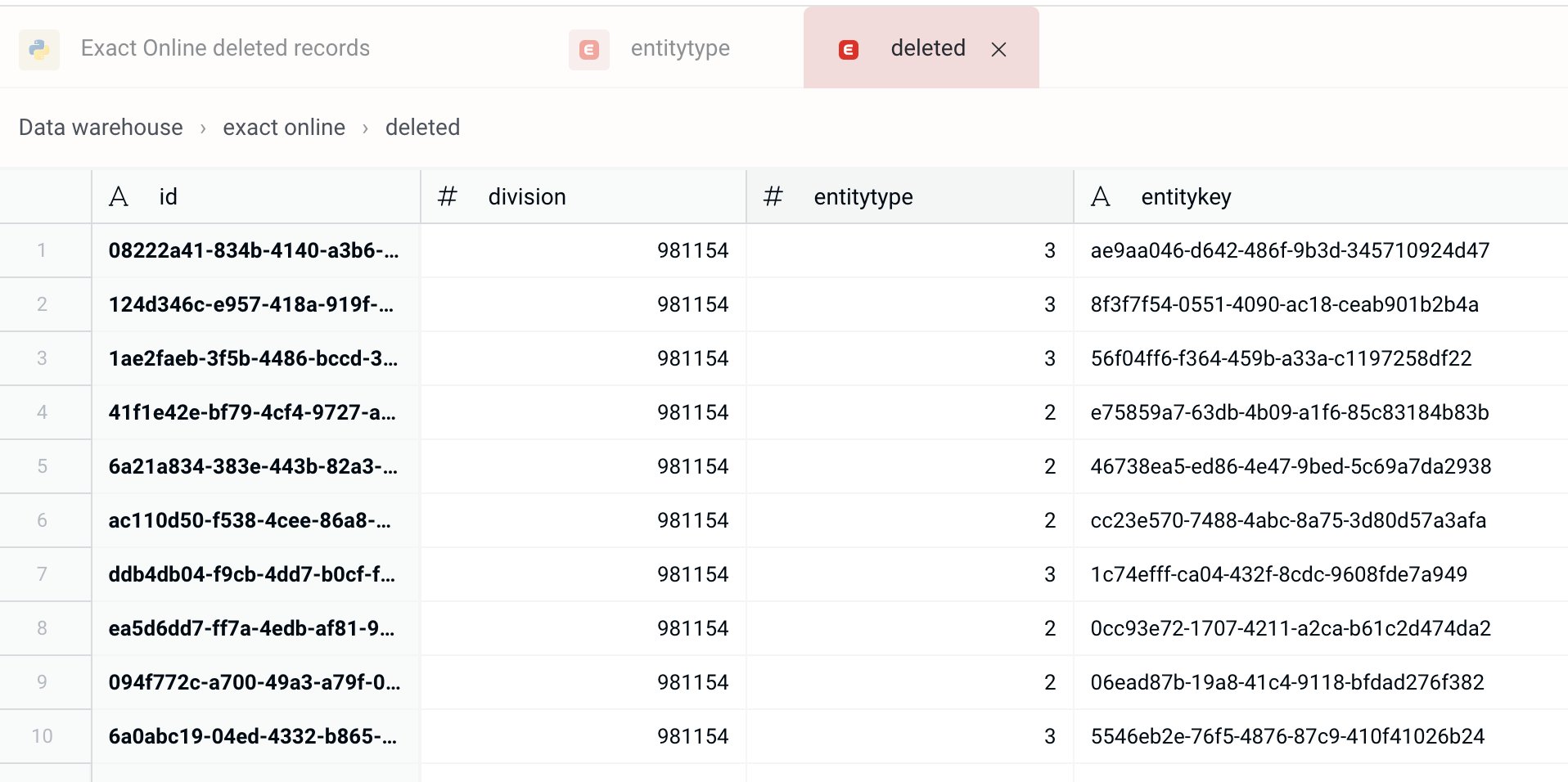Click id cell 094f772c-a700-49a3-a79f-0…
Viewport: 1568px width, 782px height.
click(x=256, y=682)
